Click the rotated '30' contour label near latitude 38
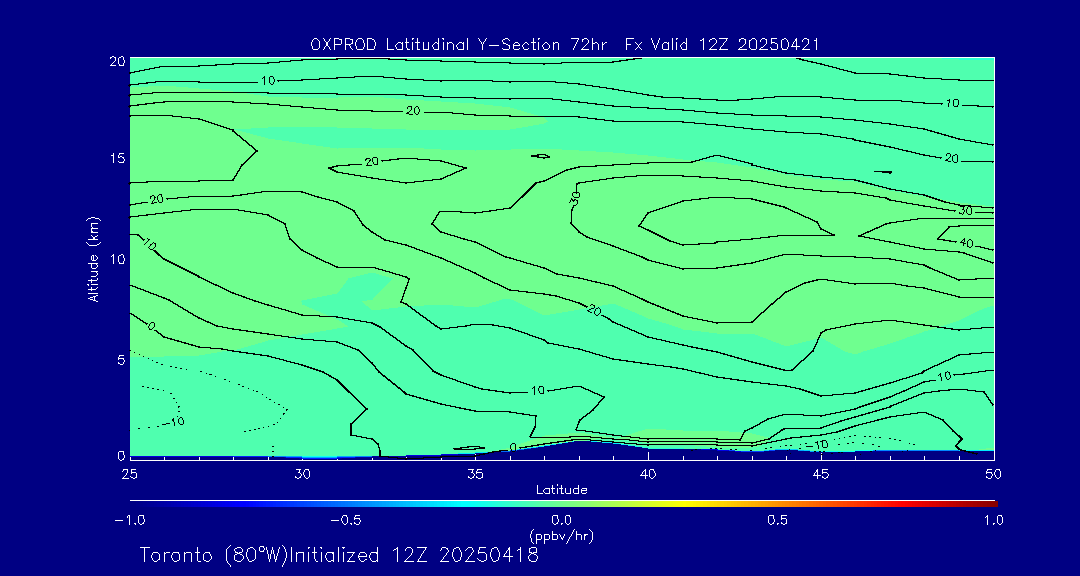The image size is (1080, 576). coord(576,199)
